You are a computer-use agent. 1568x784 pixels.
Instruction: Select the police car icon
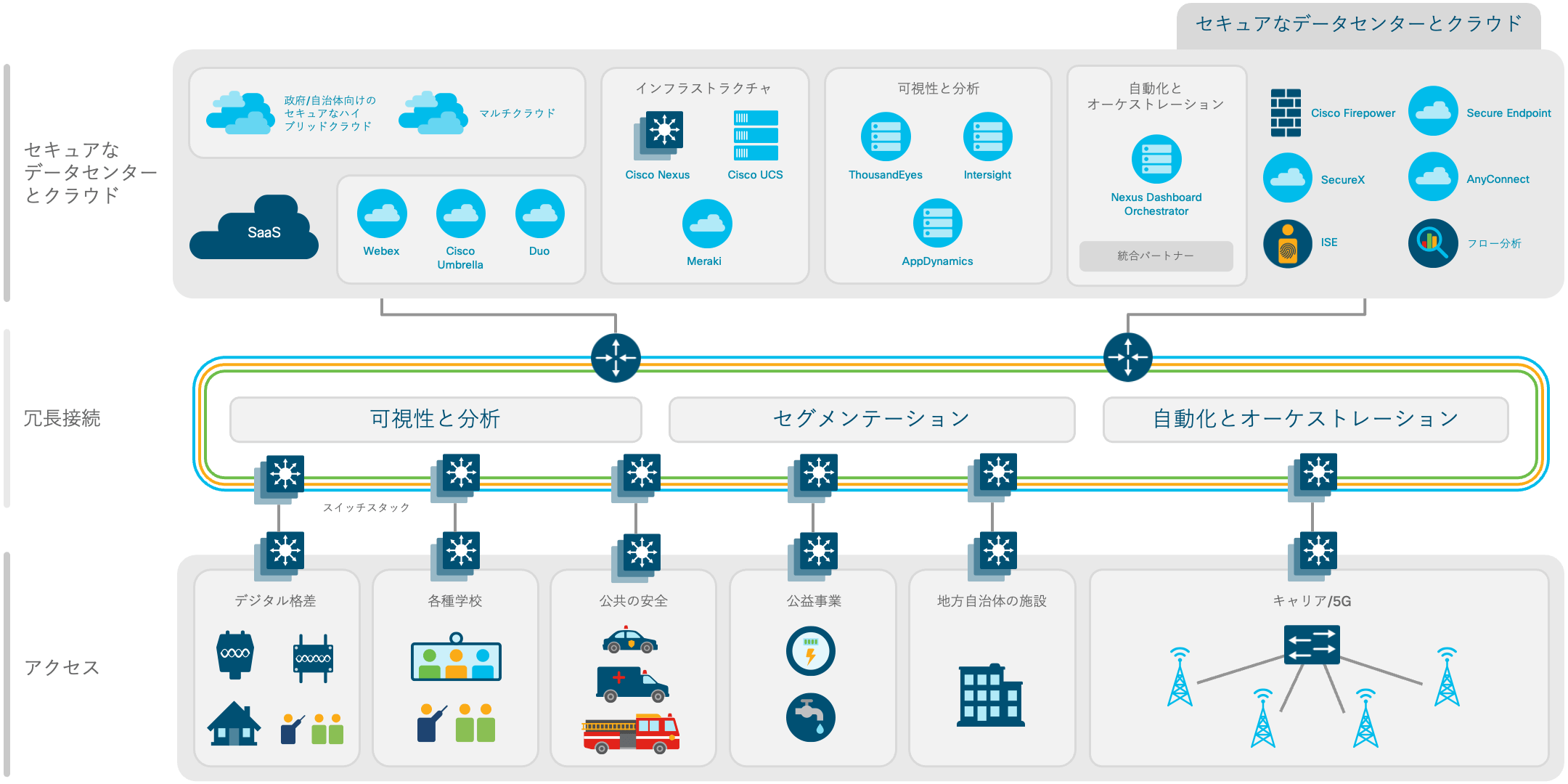pyautogui.click(x=629, y=640)
